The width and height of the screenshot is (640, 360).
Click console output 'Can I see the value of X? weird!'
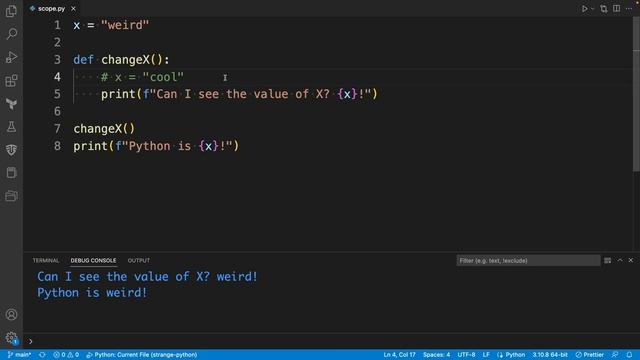pos(147,277)
